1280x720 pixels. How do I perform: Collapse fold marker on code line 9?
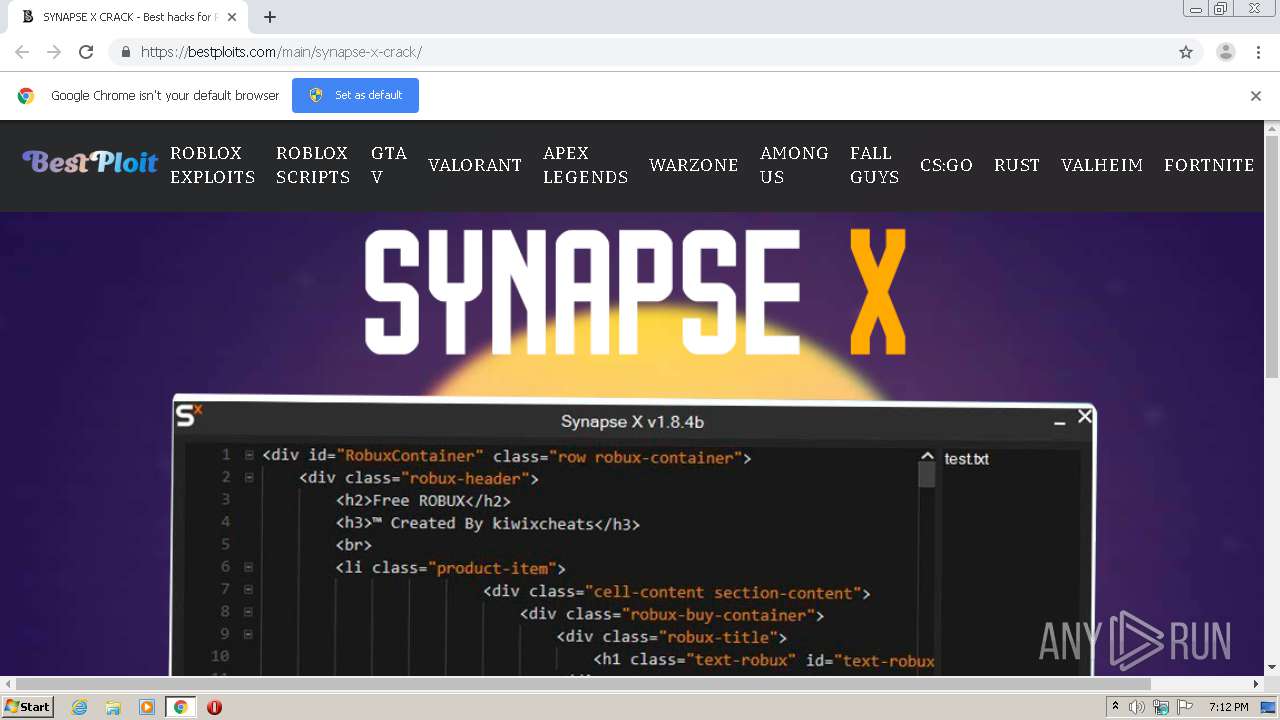(x=249, y=634)
